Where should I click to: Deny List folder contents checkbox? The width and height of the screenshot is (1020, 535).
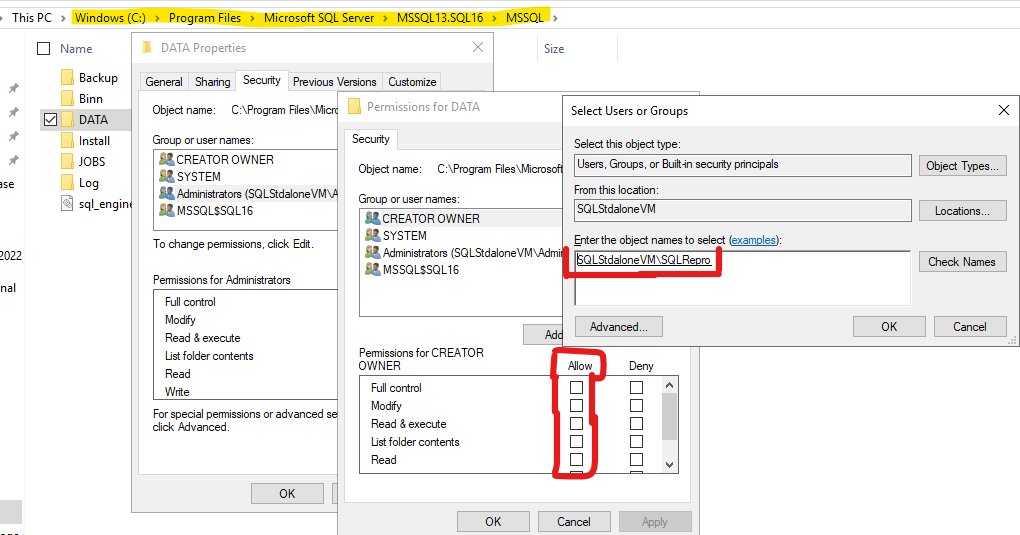click(636, 441)
